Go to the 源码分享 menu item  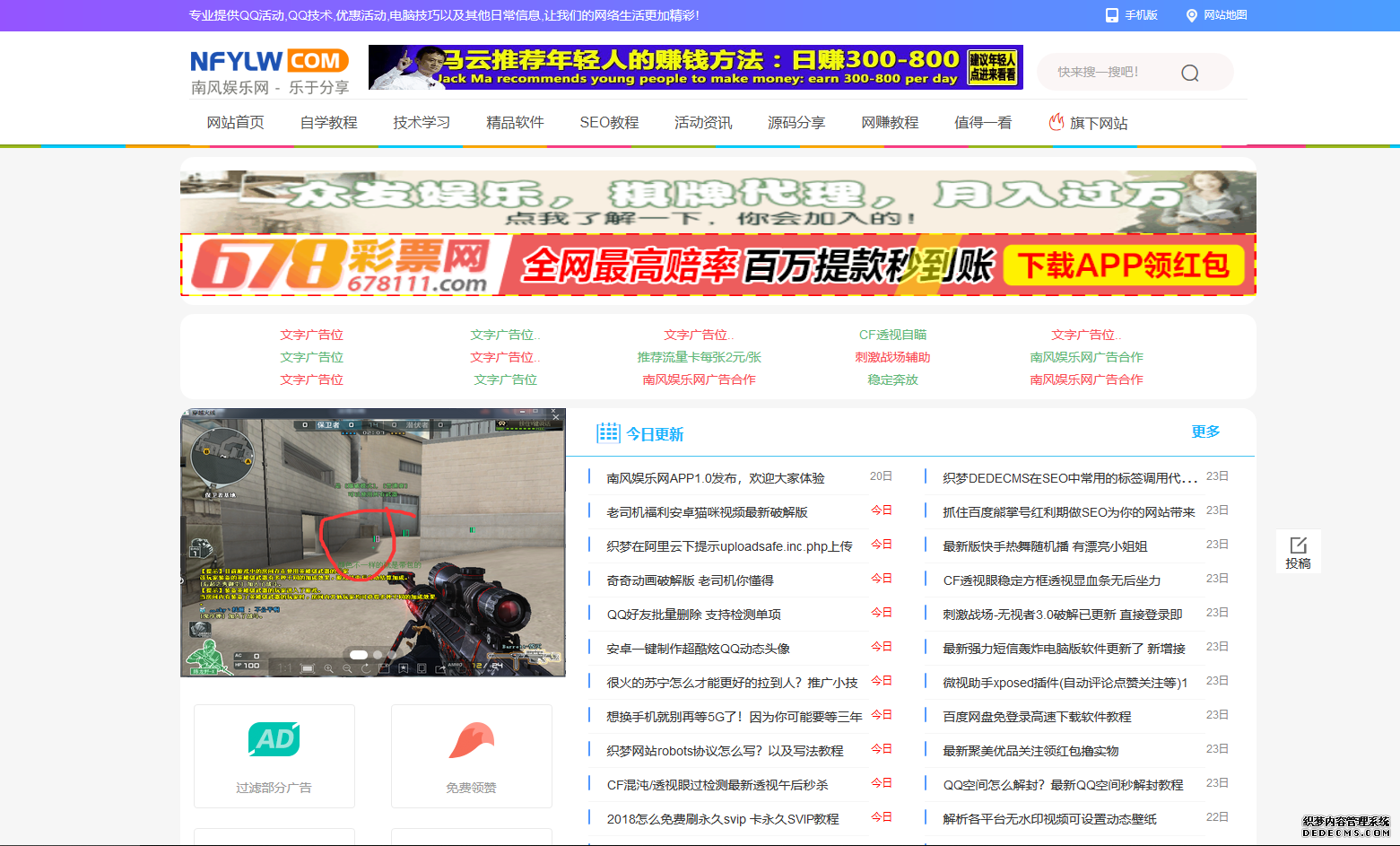coord(796,123)
